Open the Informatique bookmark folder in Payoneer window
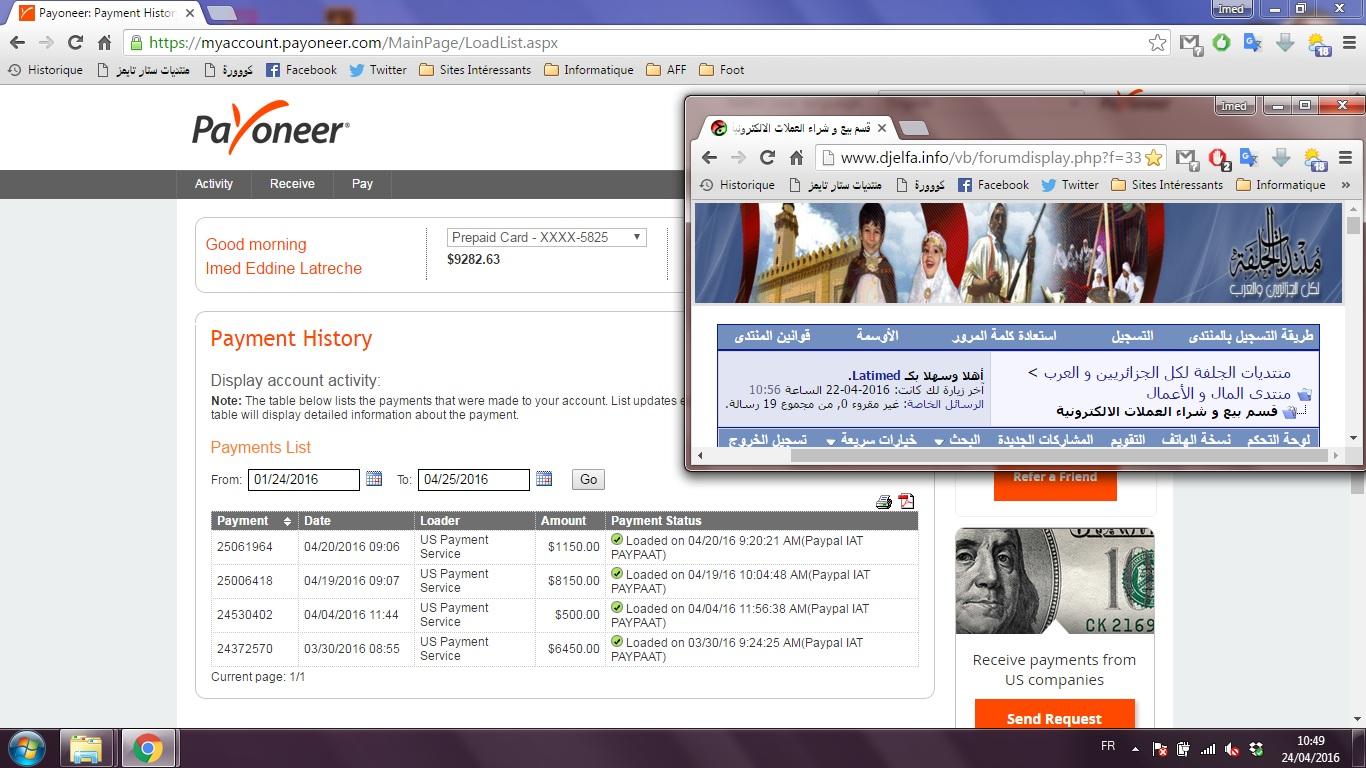The image size is (1366, 768). click(x=589, y=70)
